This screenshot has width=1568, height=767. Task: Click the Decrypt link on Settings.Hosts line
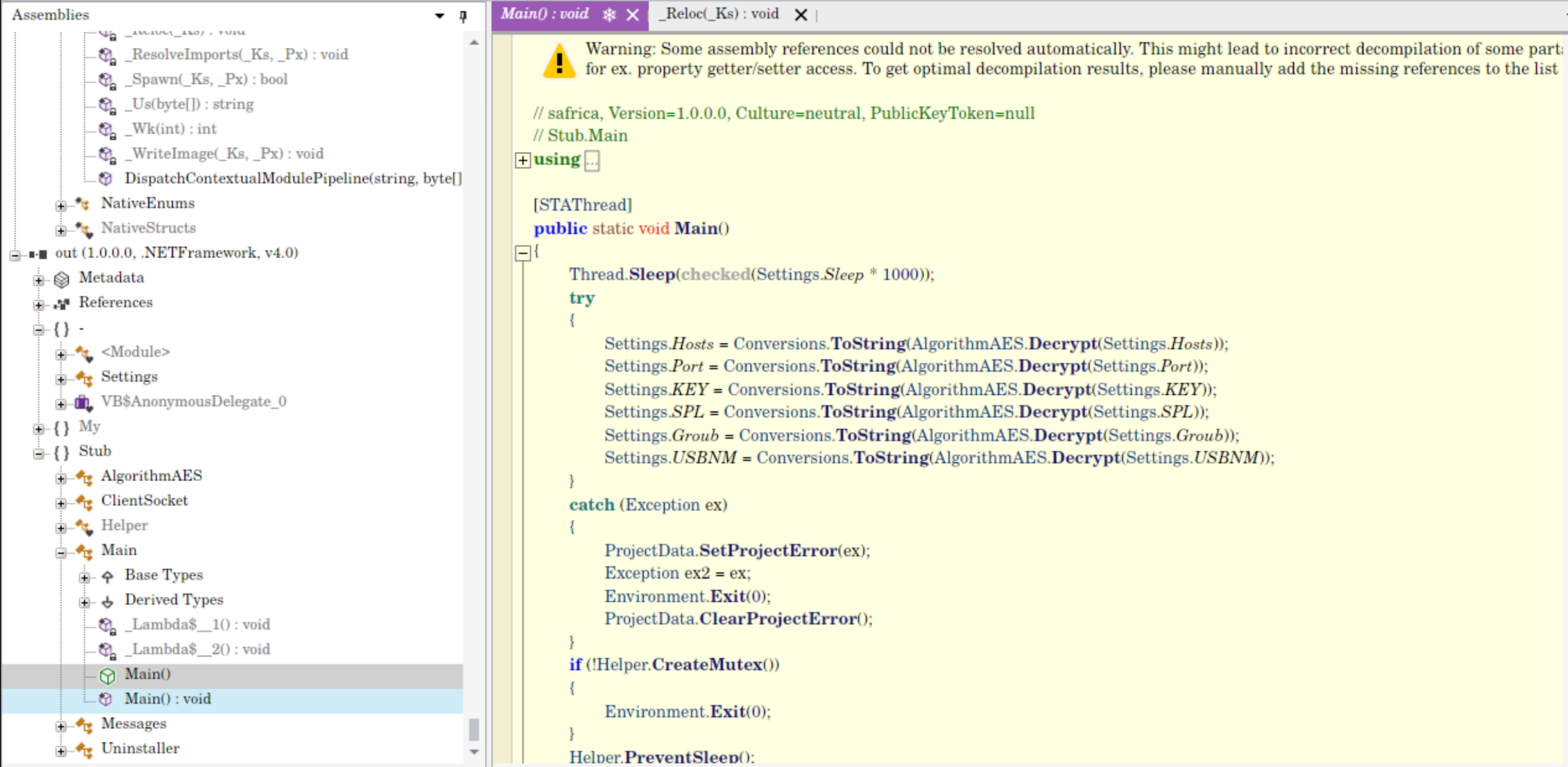1063,344
